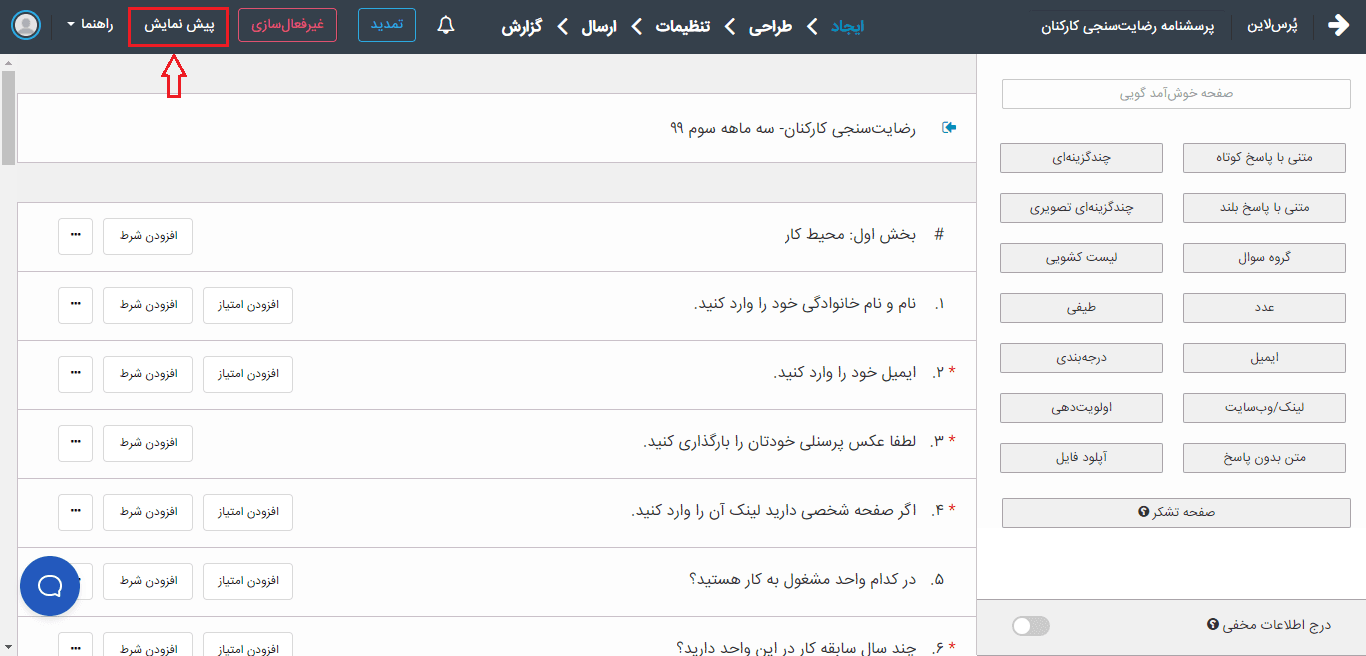Click the back arrow in top bar
The width and height of the screenshot is (1366, 656).
1338,26
